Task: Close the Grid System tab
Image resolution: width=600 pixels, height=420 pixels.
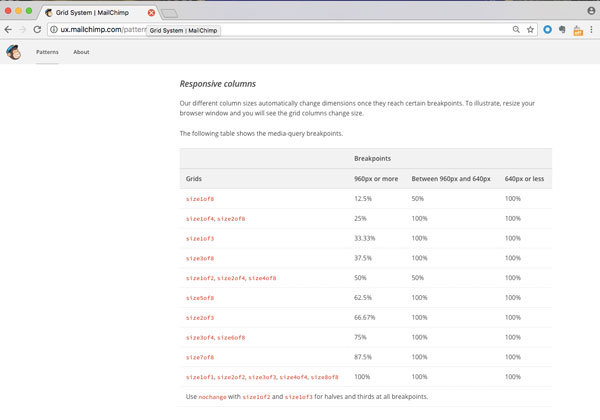Action: tap(152, 13)
